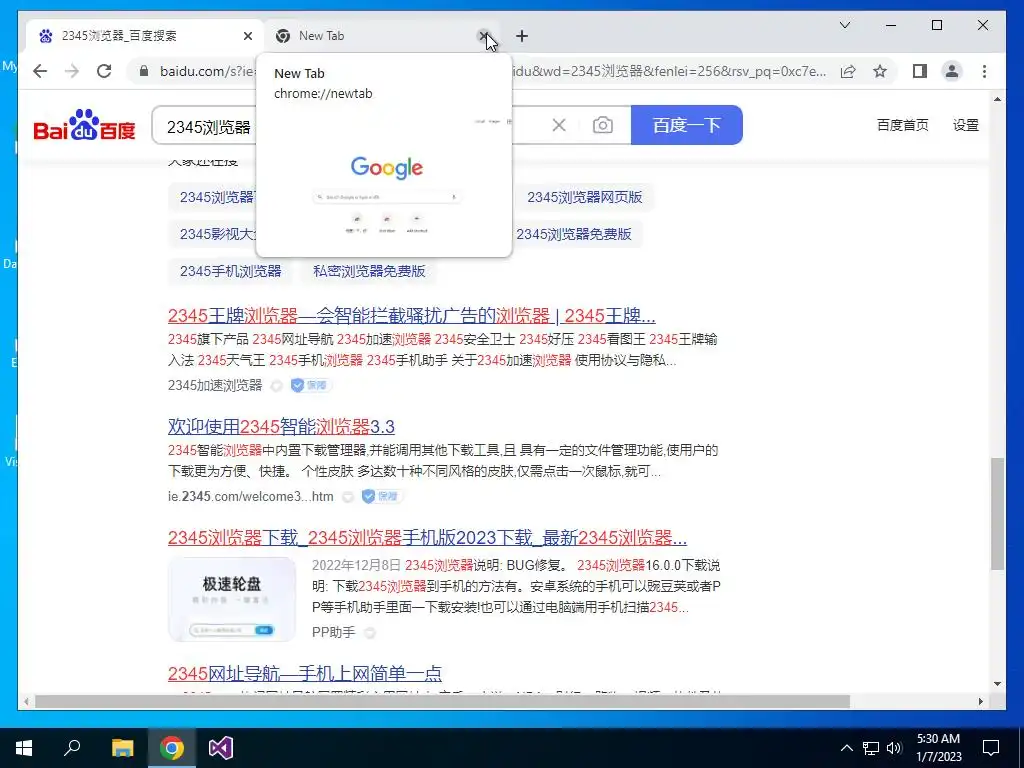Bookmark this tab with the star
Viewport: 1024px width, 768px height.
click(880, 71)
